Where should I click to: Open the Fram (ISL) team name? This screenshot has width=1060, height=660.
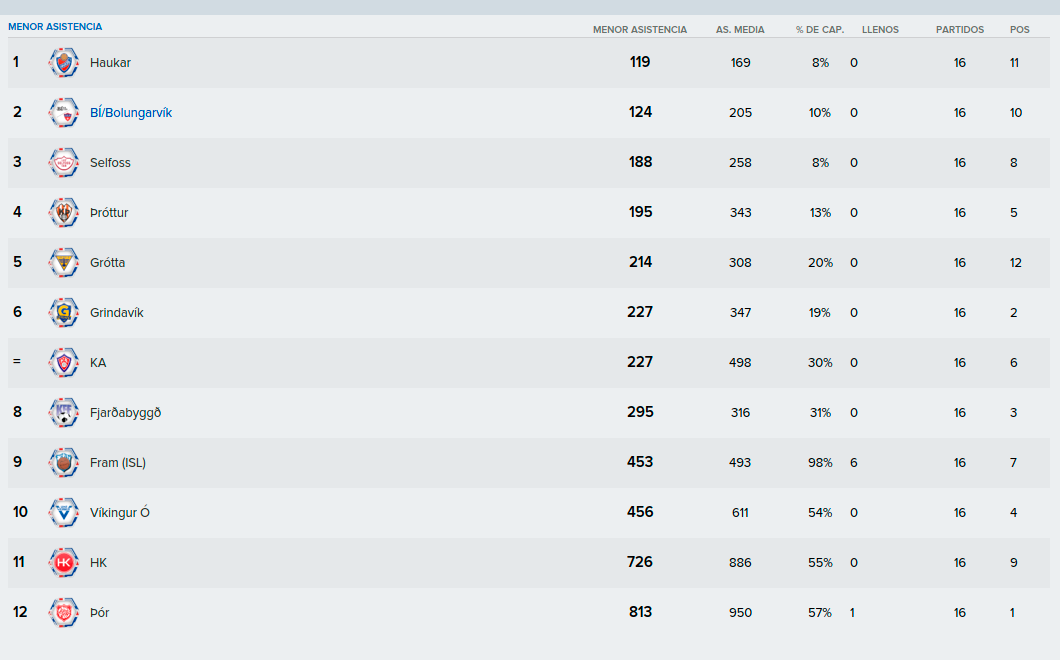tap(118, 463)
